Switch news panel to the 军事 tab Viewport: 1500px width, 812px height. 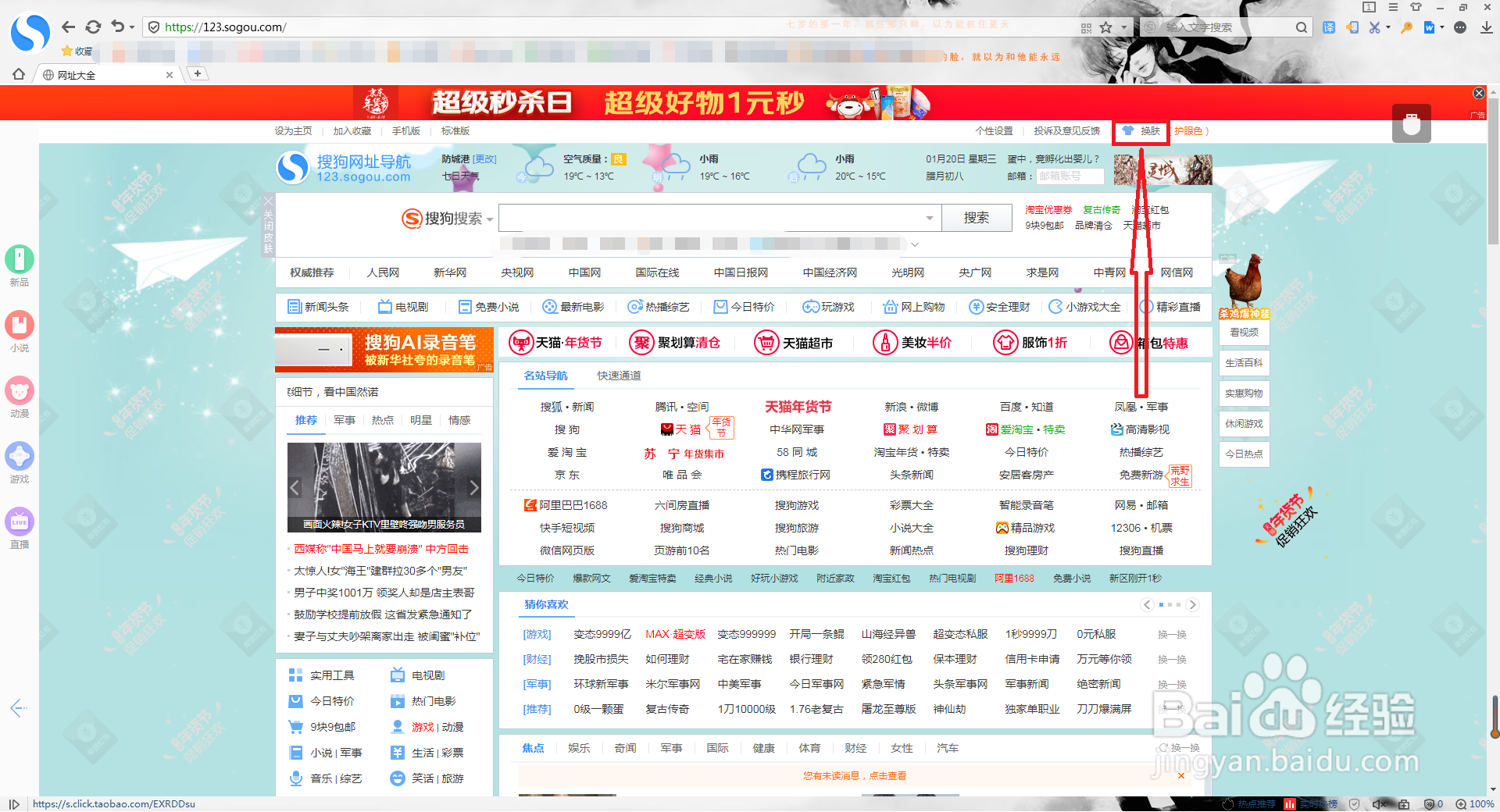pyautogui.click(x=344, y=420)
